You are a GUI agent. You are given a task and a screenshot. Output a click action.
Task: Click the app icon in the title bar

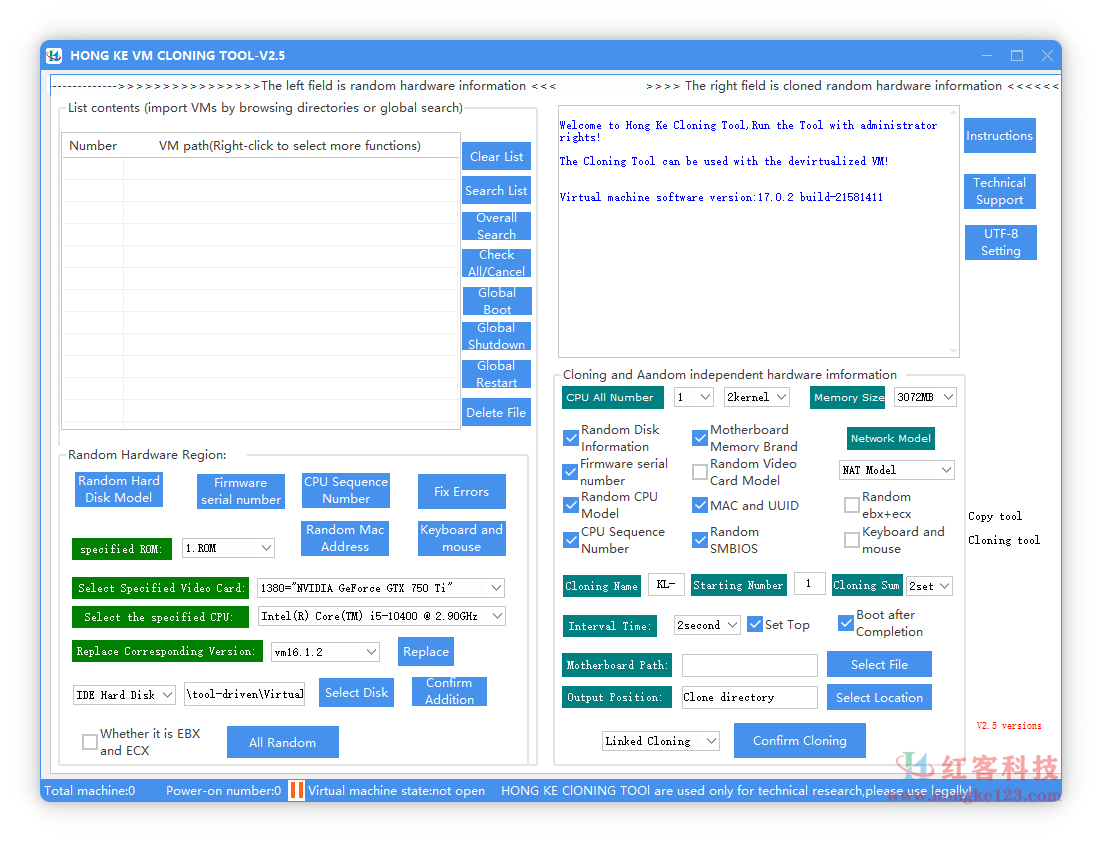53,56
